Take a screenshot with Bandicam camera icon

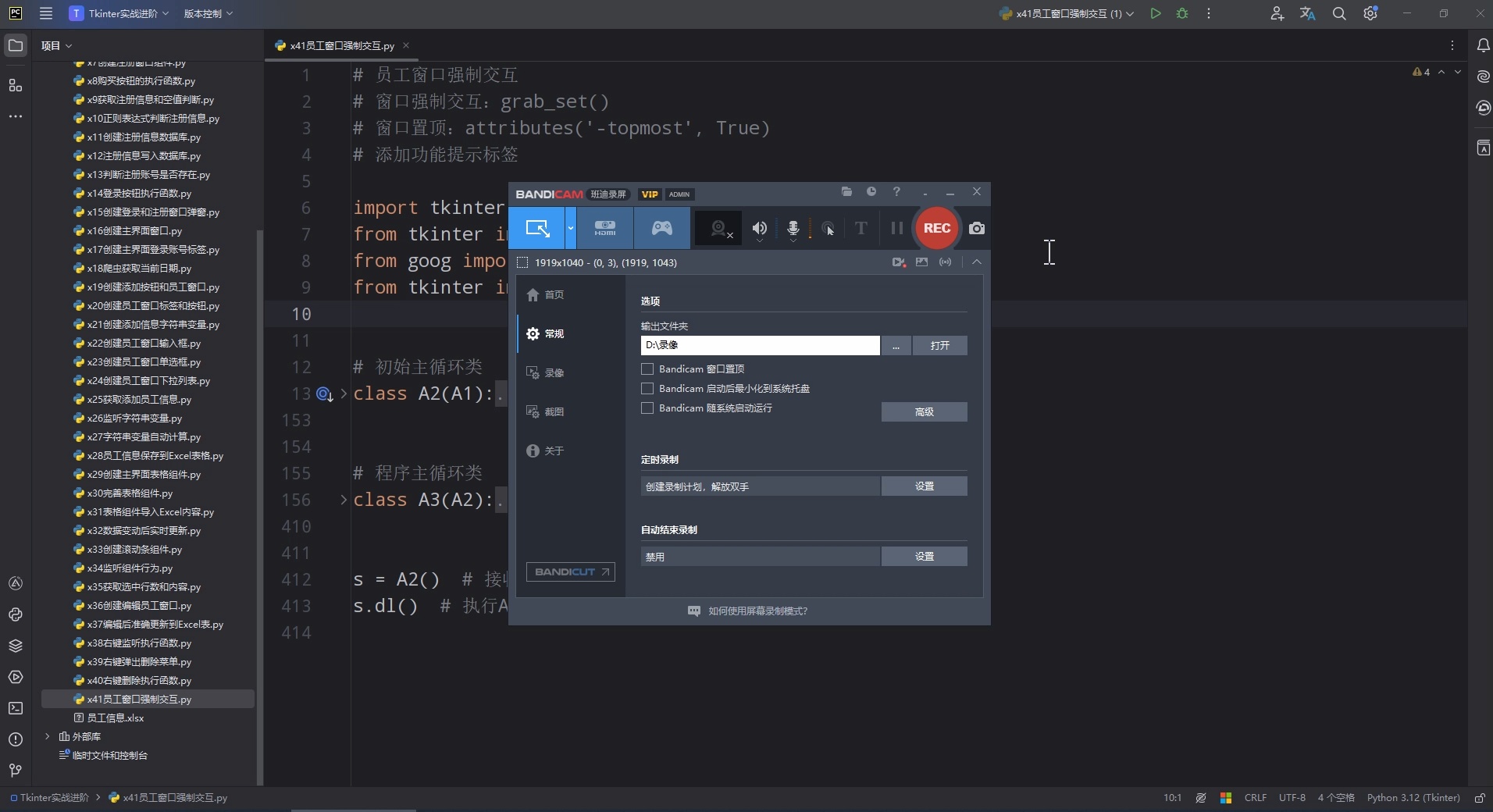(x=977, y=229)
